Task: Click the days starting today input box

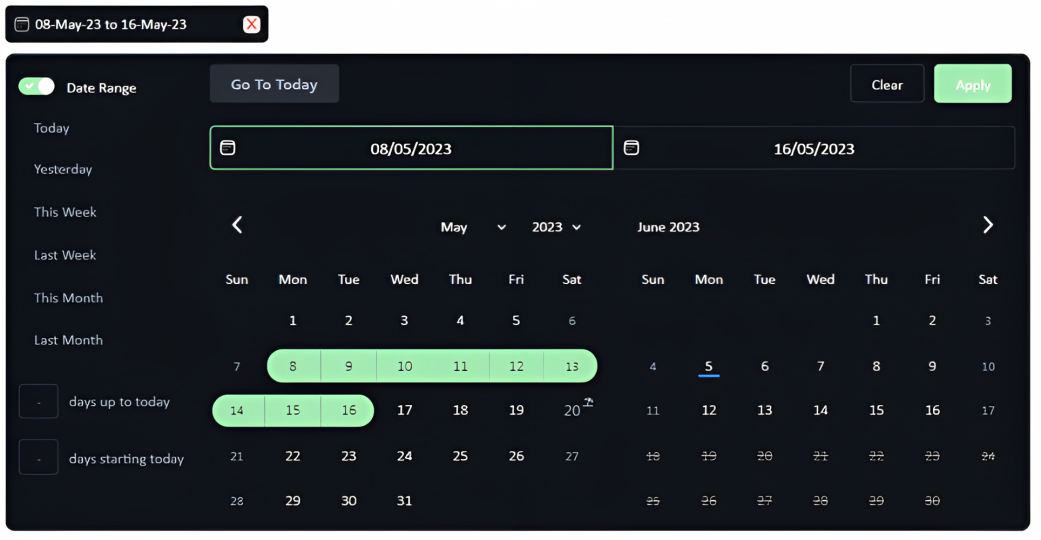Action: pyautogui.click(x=39, y=458)
